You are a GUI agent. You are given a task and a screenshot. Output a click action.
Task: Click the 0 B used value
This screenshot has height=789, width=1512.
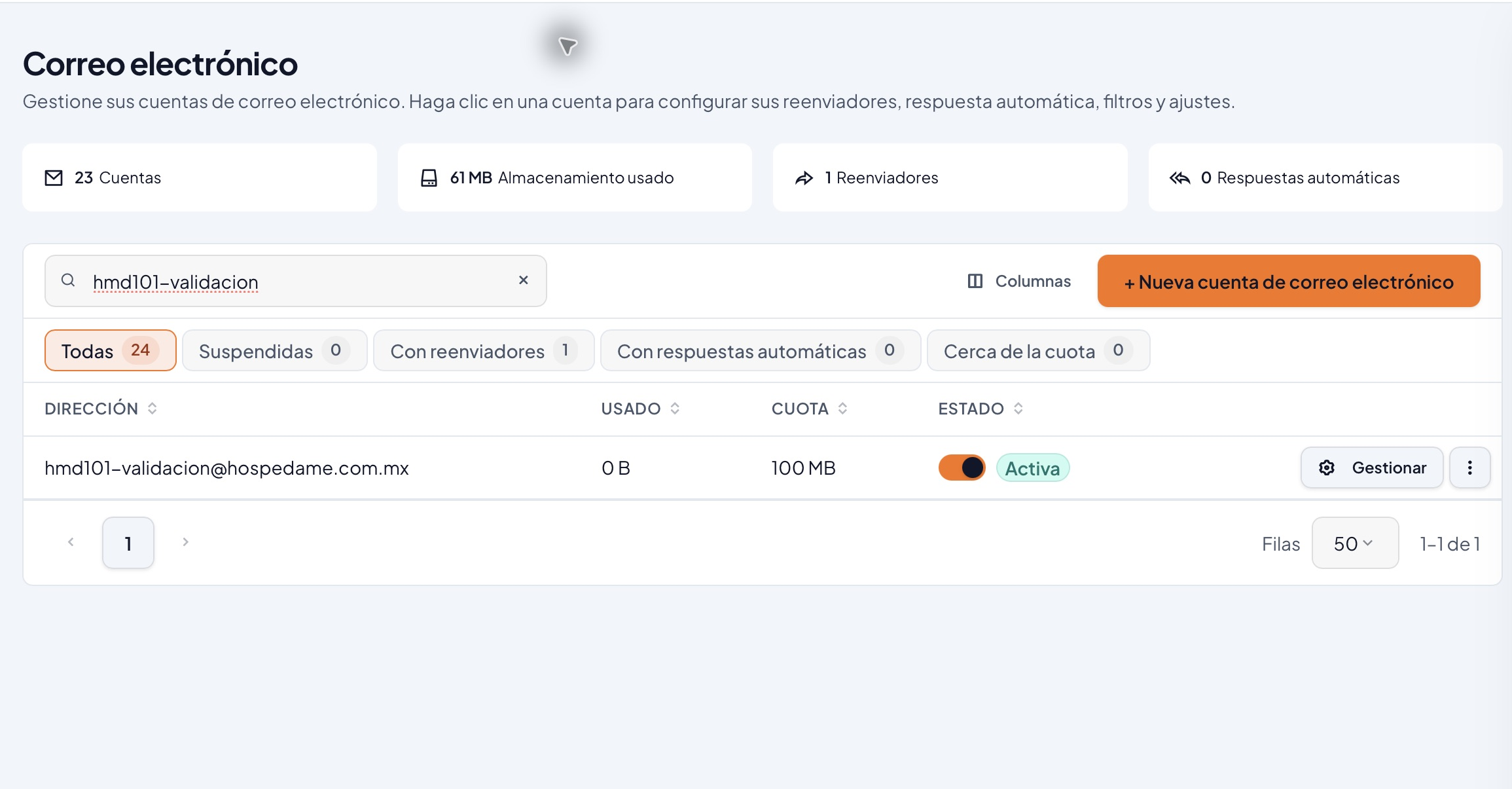[x=615, y=468]
